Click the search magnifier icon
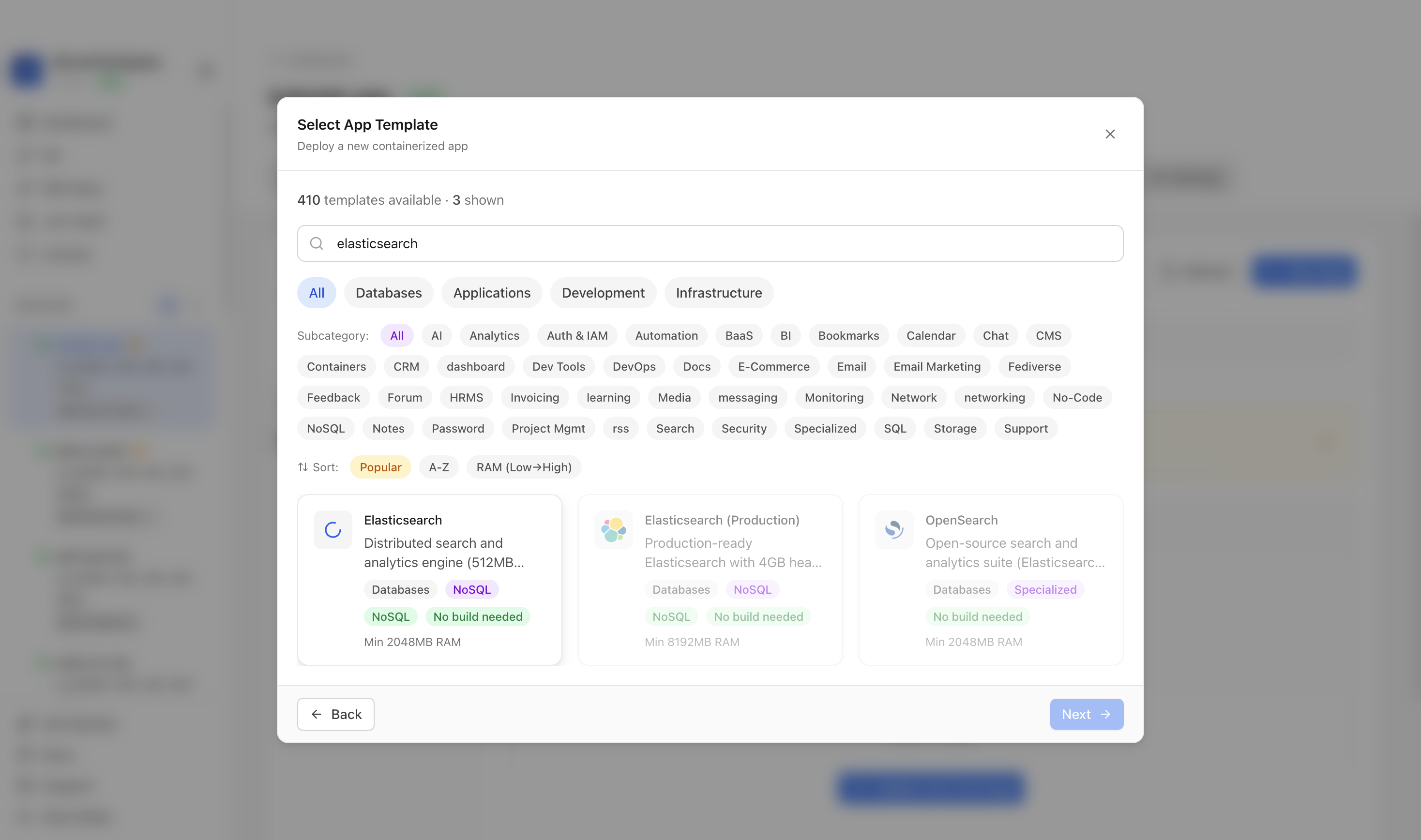Screen dimensions: 1421x840 (x=317, y=243)
